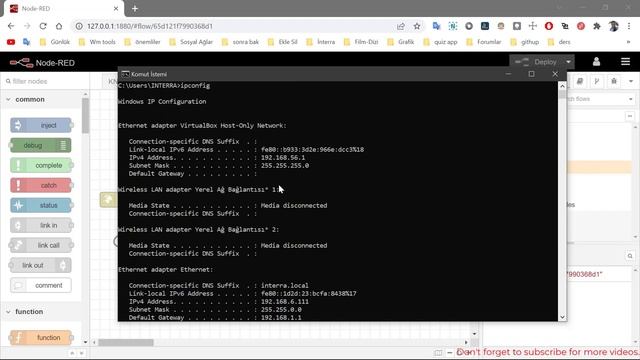Click the Komut İstemi title bar icon
Screen dimensions: 640x360
pos(125,74)
